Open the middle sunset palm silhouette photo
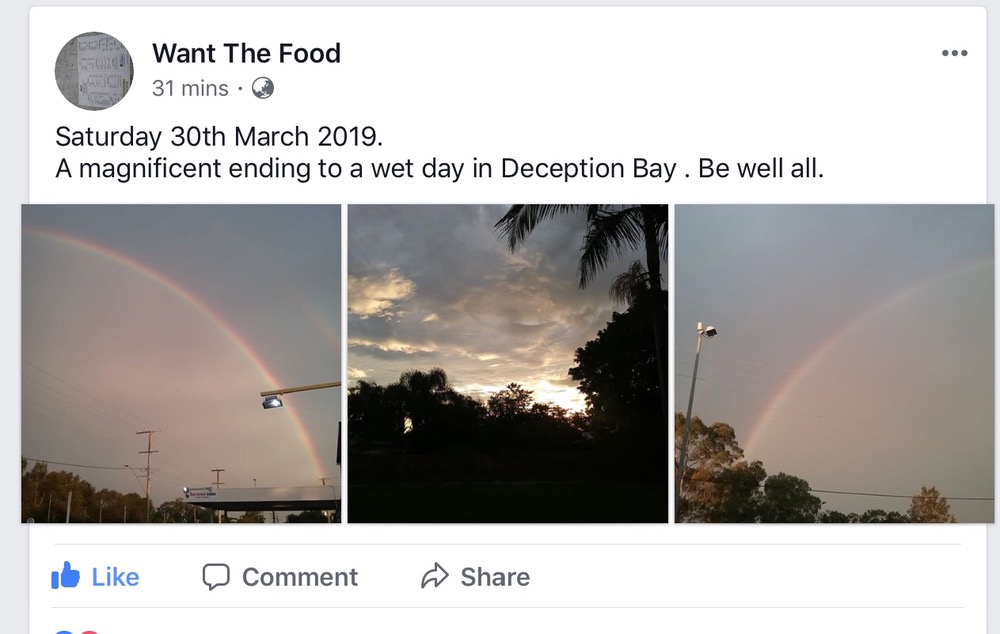Viewport: 1000px width, 634px height. click(507, 363)
